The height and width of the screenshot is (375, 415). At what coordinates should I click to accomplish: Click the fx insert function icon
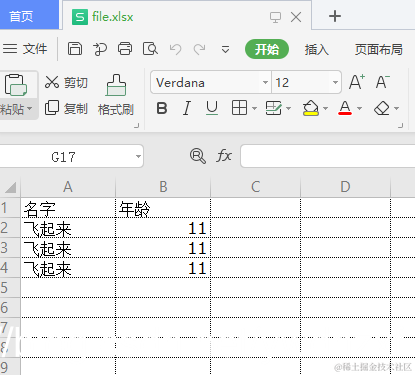(x=224, y=156)
